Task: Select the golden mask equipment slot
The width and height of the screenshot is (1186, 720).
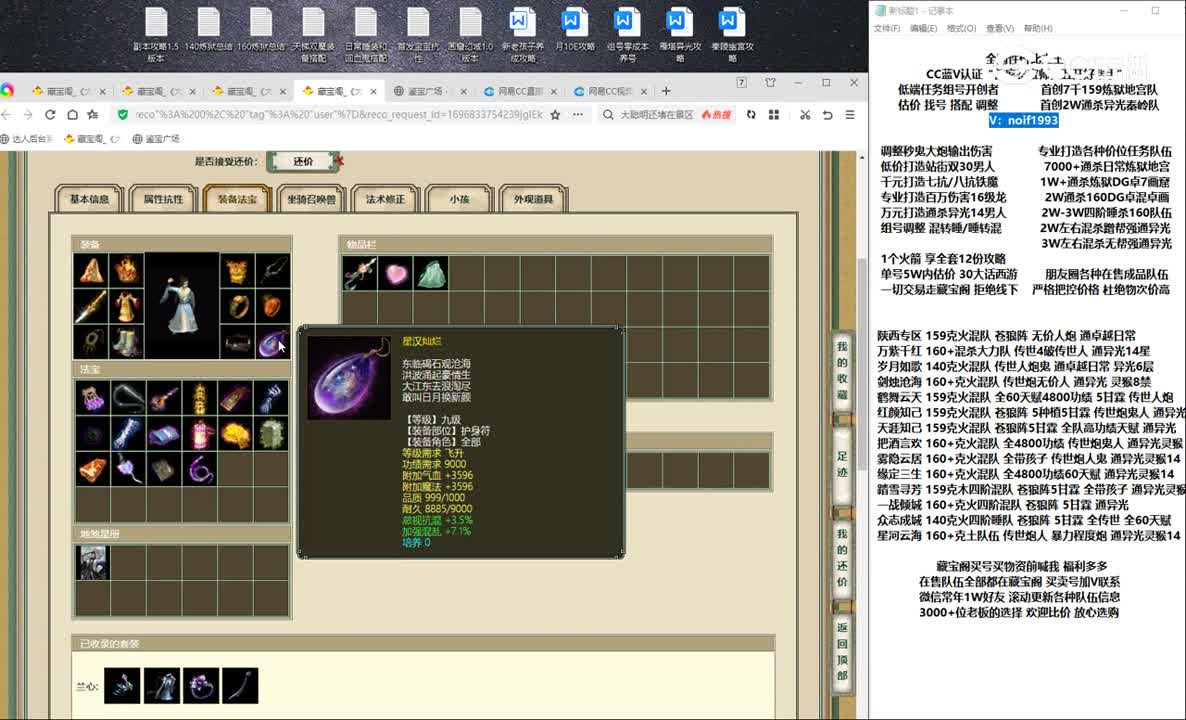Action: coord(238,271)
